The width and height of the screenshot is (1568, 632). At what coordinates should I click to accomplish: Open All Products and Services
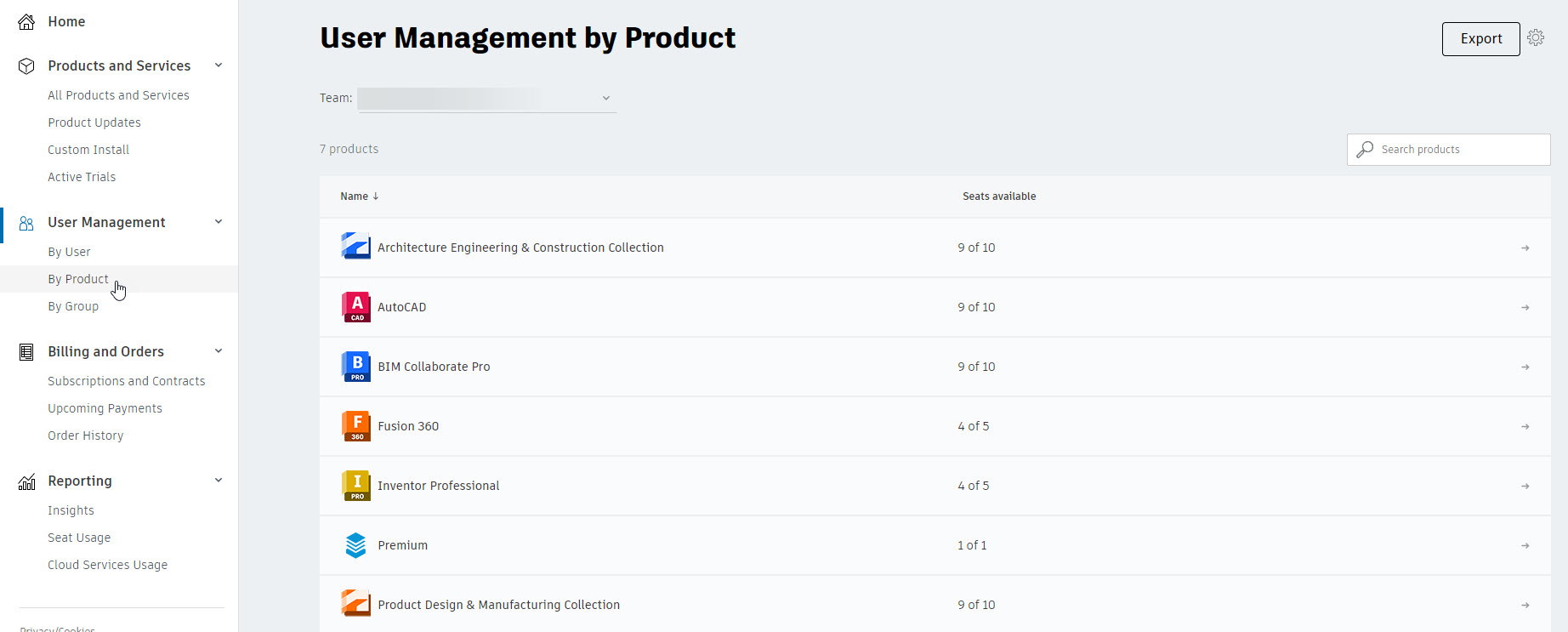pos(118,95)
